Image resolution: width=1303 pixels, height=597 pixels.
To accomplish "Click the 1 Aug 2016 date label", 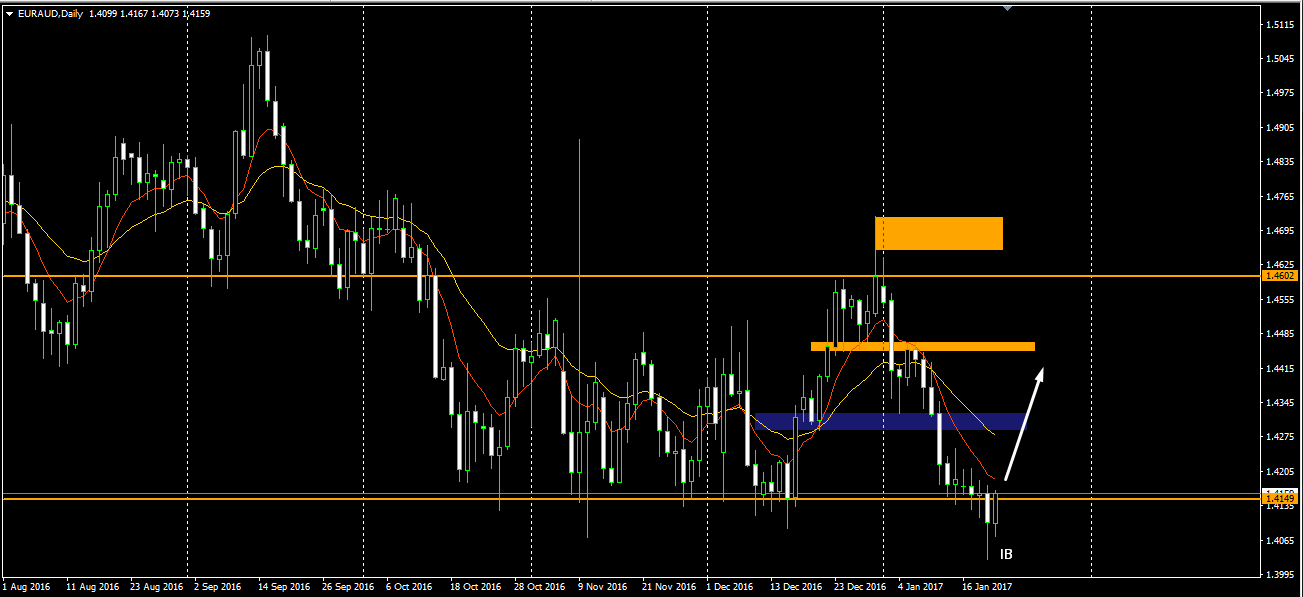I will pos(27,587).
